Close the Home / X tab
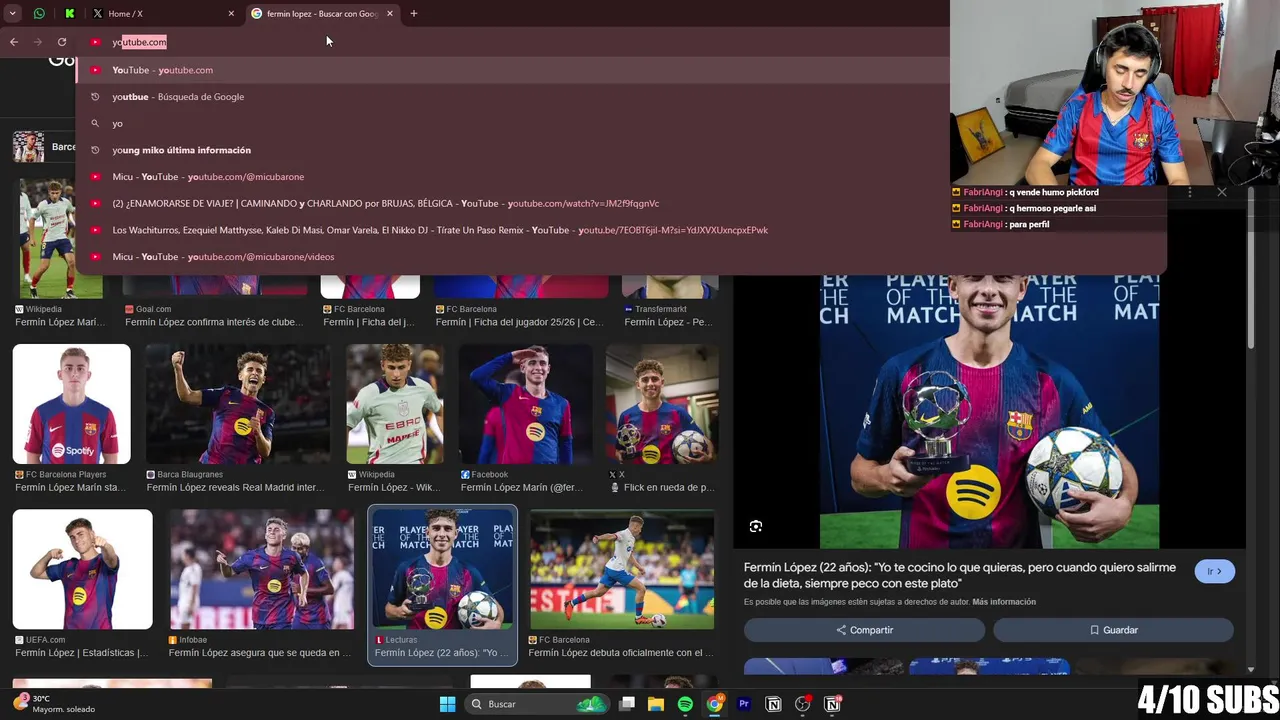Image resolution: width=1280 pixels, height=720 pixels. click(231, 13)
